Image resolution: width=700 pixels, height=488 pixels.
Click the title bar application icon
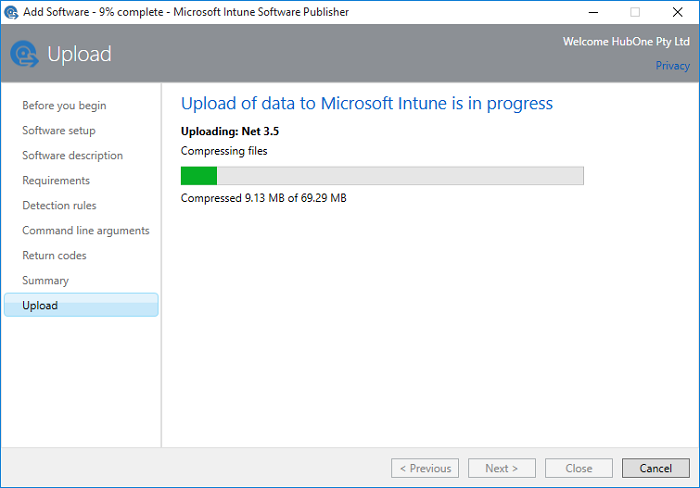(11, 12)
